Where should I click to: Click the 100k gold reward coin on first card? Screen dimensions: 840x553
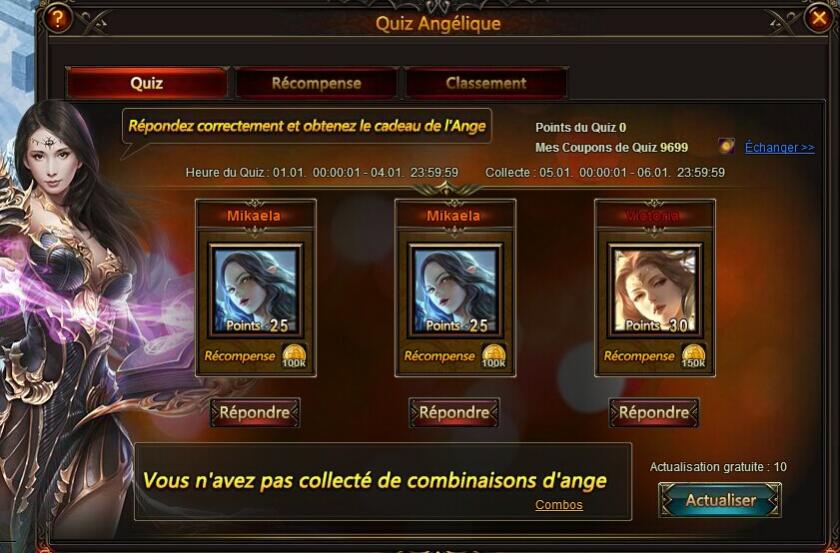pos(294,356)
